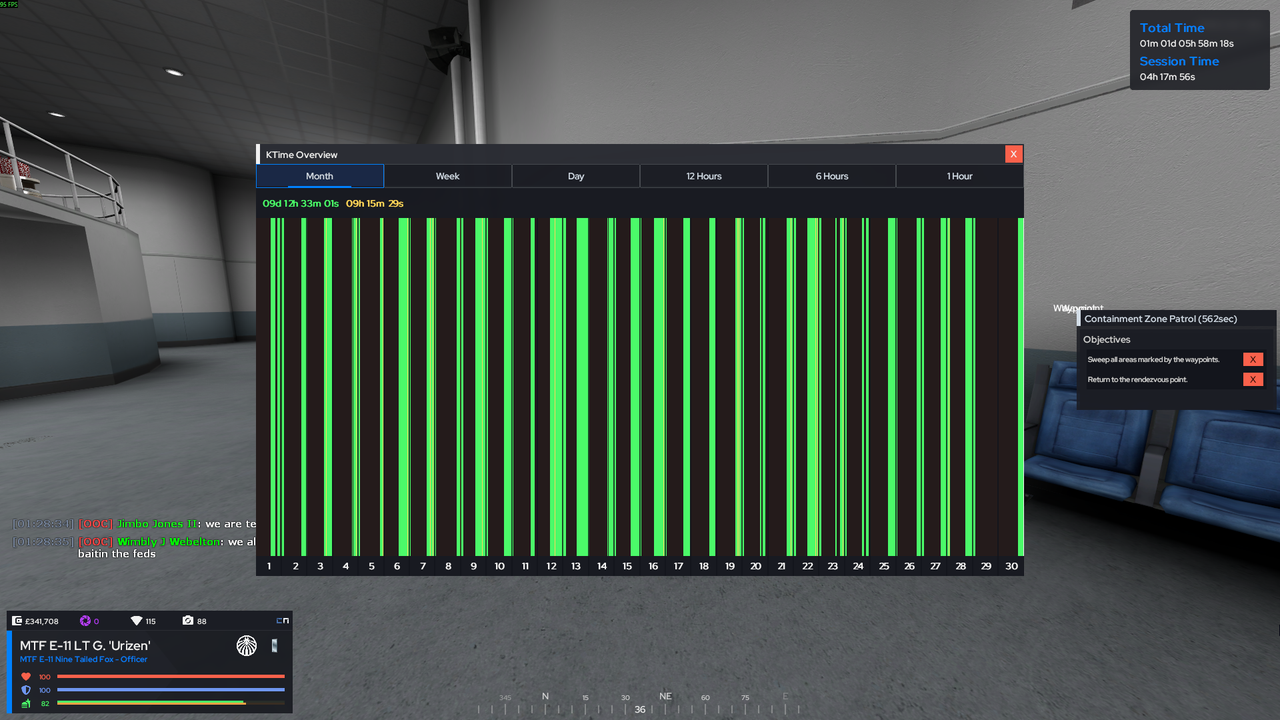Open the Day tab
This screenshot has width=1280, height=720.
576,176
